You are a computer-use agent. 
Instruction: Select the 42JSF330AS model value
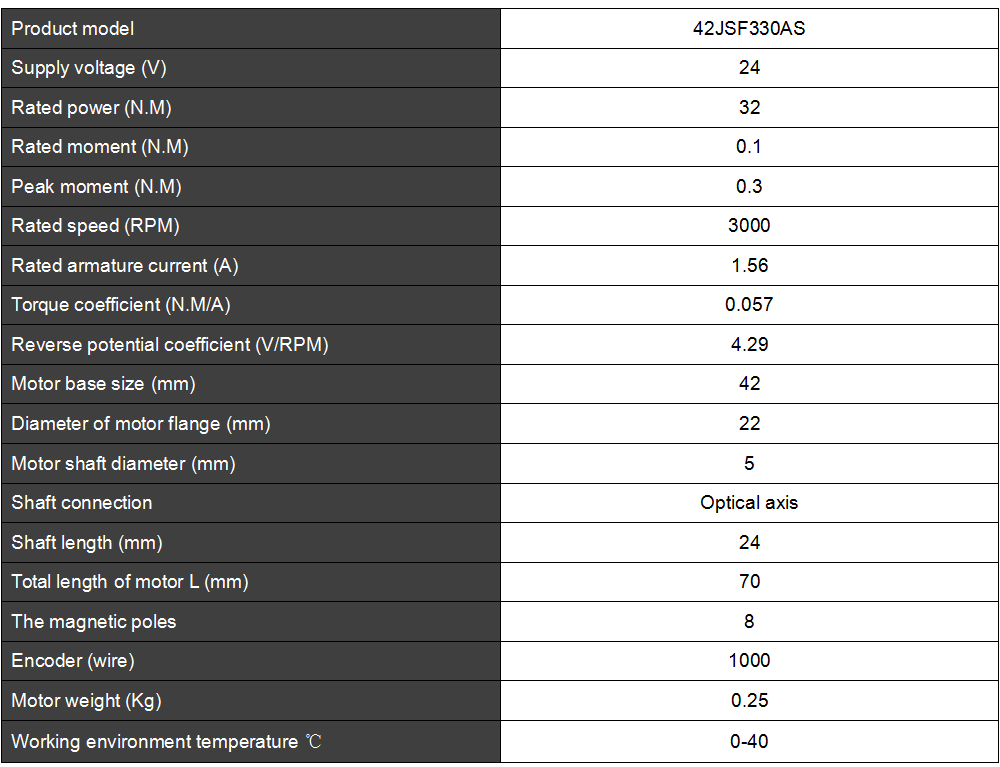(x=749, y=29)
